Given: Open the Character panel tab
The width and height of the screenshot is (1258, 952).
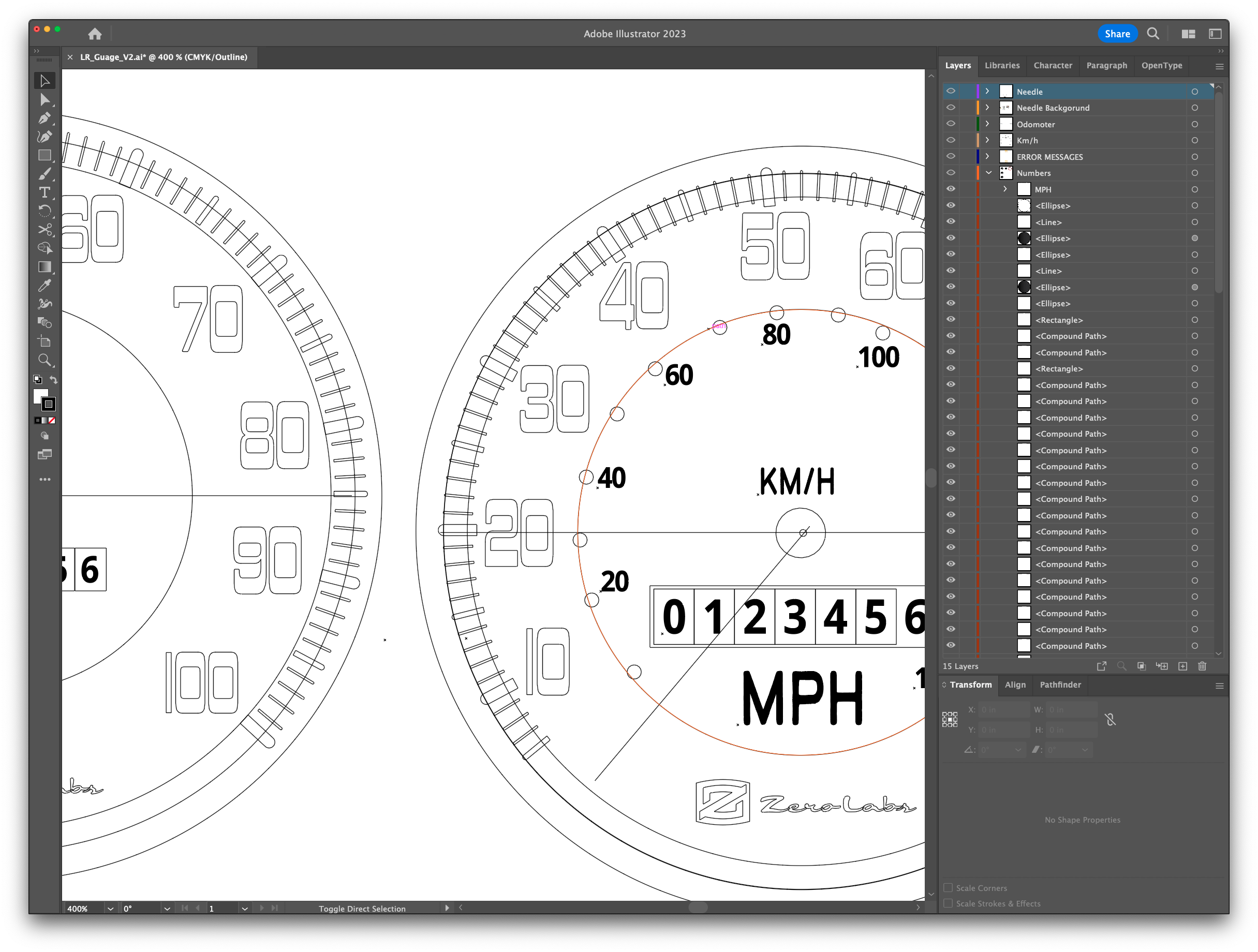Looking at the screenshot, I should coord(1053,65).
